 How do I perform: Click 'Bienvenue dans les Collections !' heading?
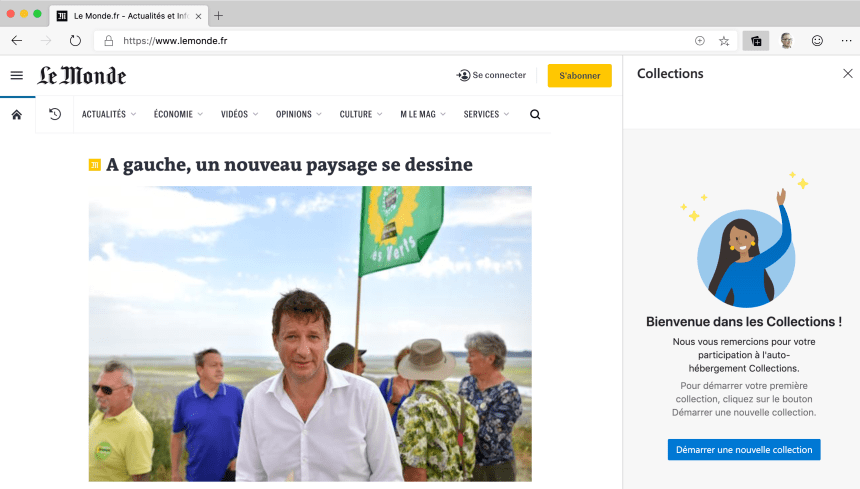click(x=744, y=322)
